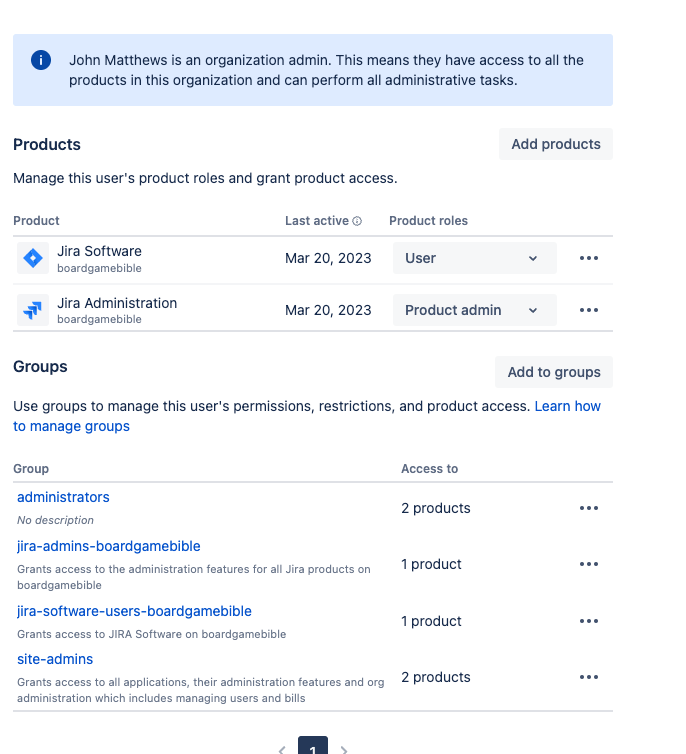Click the blue info icon in the banner
686x754 pixels.
41,60
